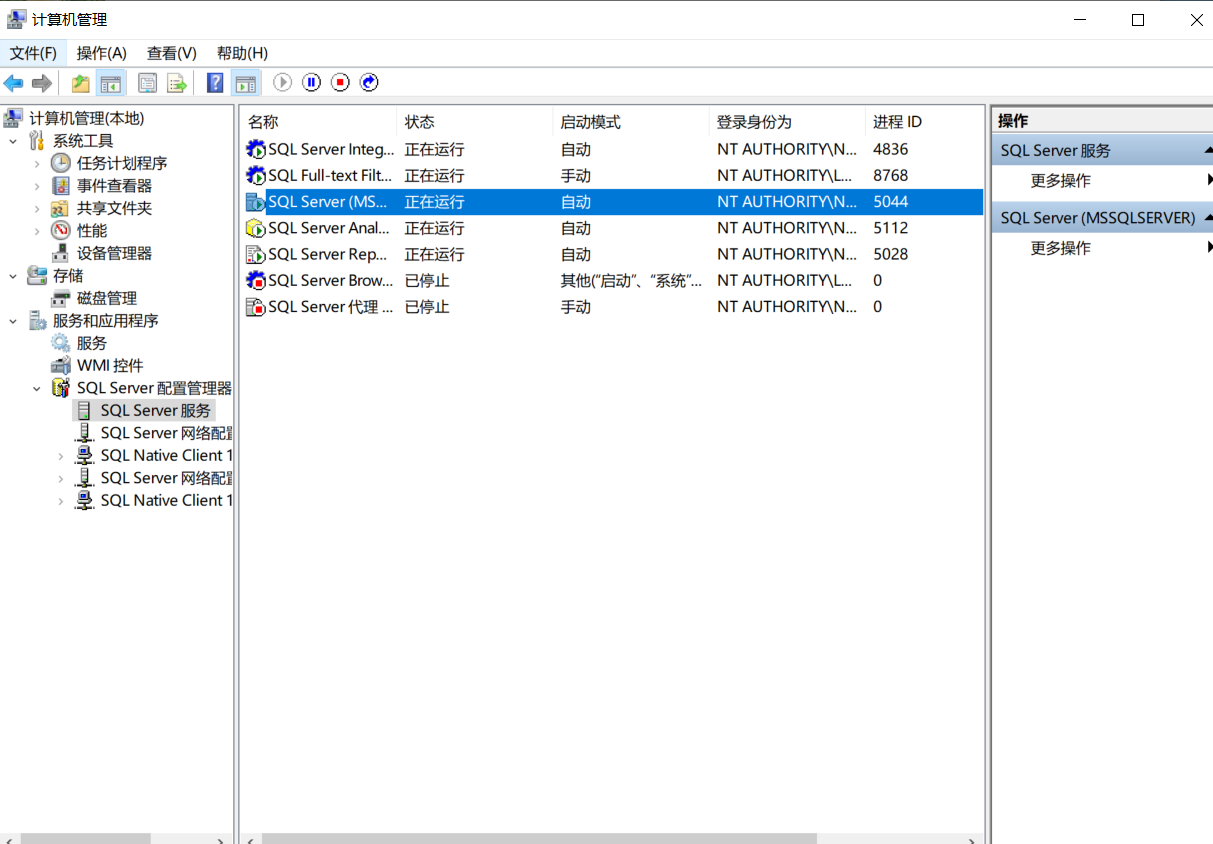Click the SQL Server Reporting service icon
Screen dimensions: 1213x844
[x=256, y=254]
